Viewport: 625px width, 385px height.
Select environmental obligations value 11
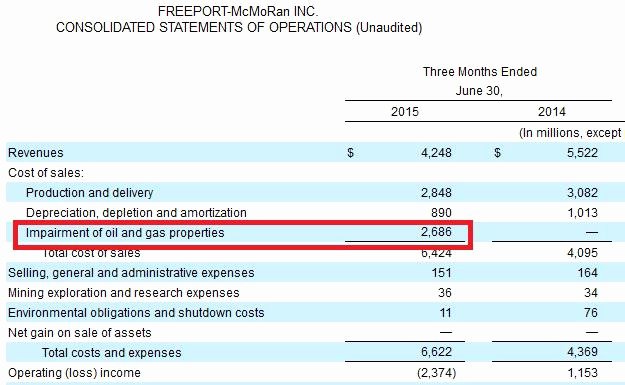[445, 312]
